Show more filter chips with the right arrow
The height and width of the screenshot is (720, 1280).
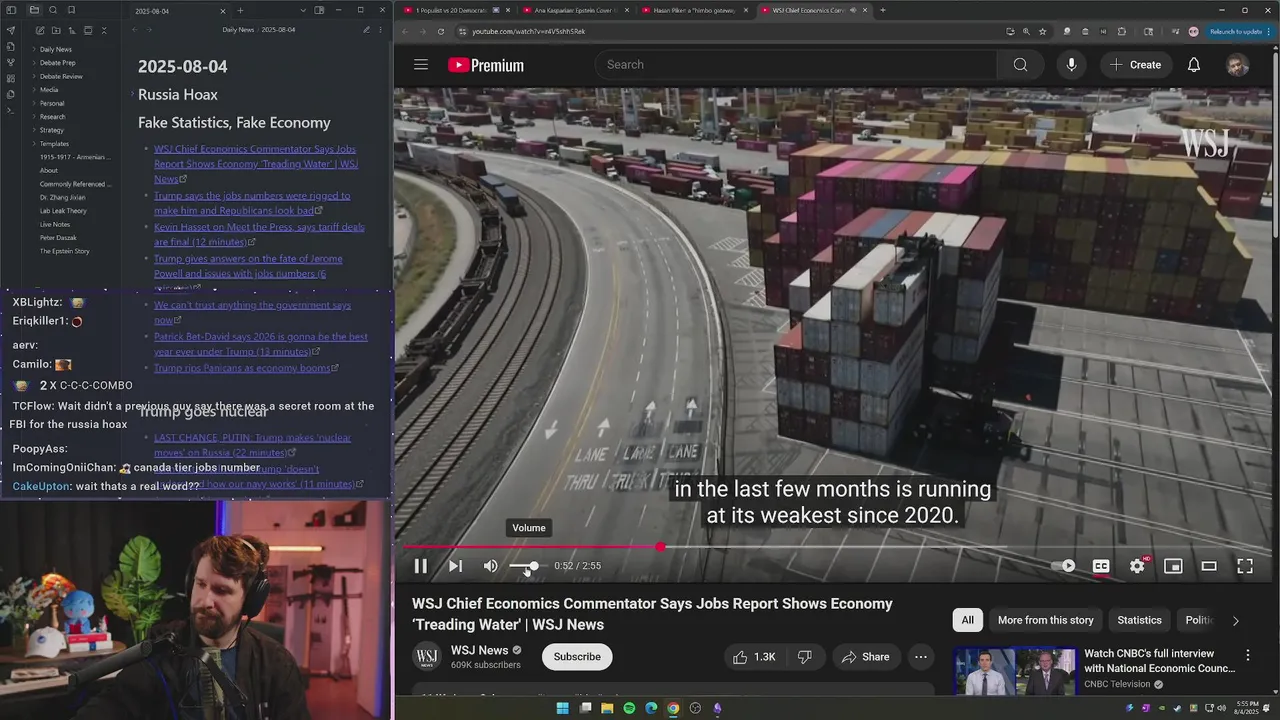pos(1235,620)
